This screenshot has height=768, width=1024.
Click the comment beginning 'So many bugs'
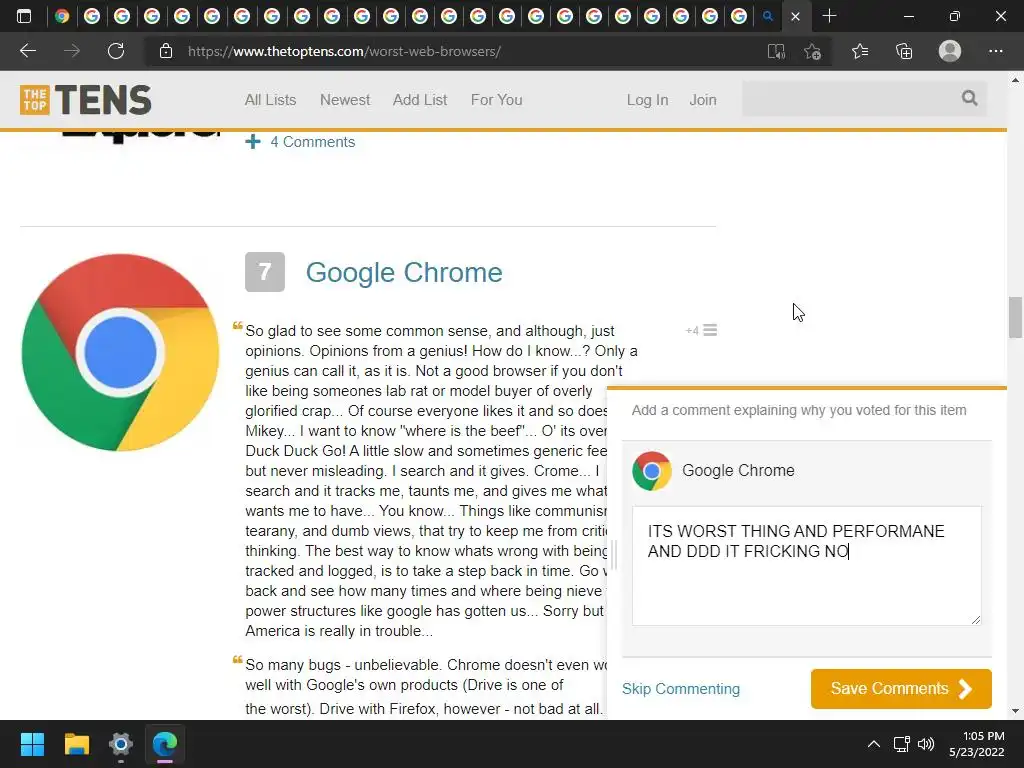pos(424,686)
